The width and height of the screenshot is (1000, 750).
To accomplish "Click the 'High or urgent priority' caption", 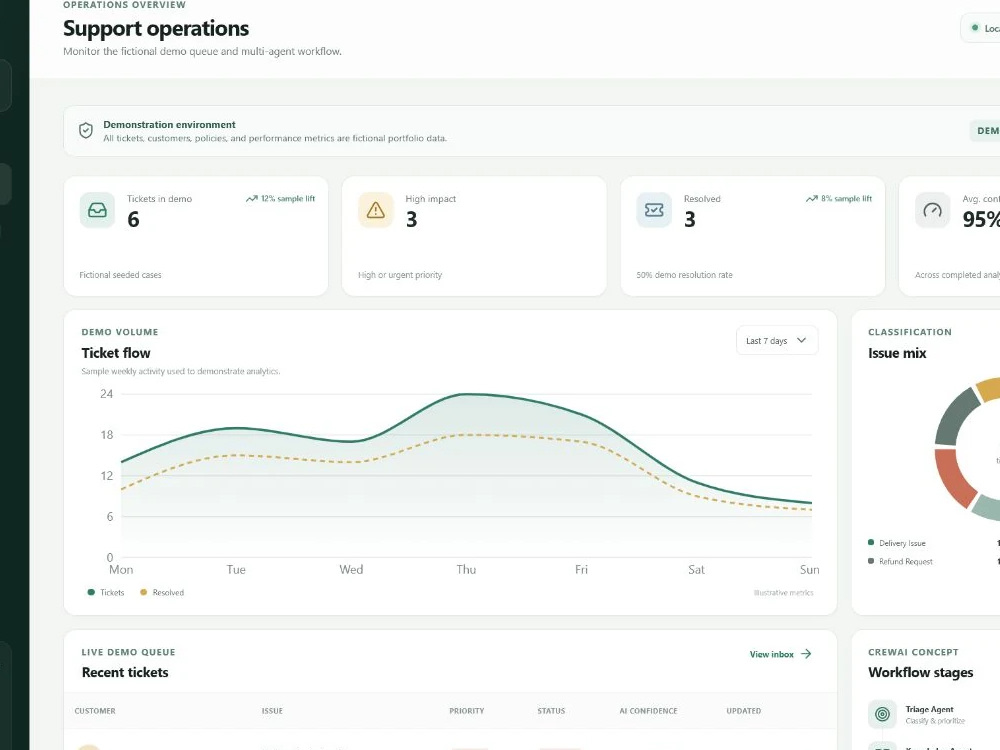I will coord(400,275).
